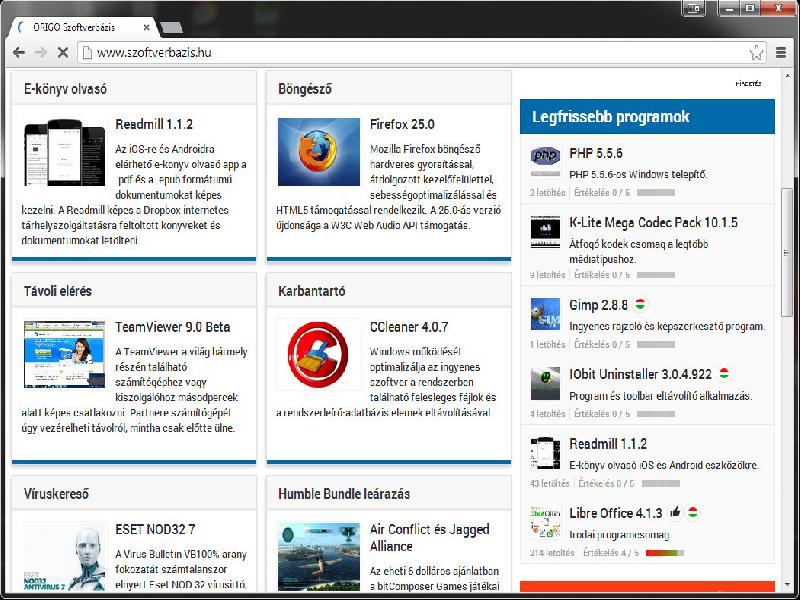Click the scrollbar up arrow
The image size is (800, 600).
[787, 77]
